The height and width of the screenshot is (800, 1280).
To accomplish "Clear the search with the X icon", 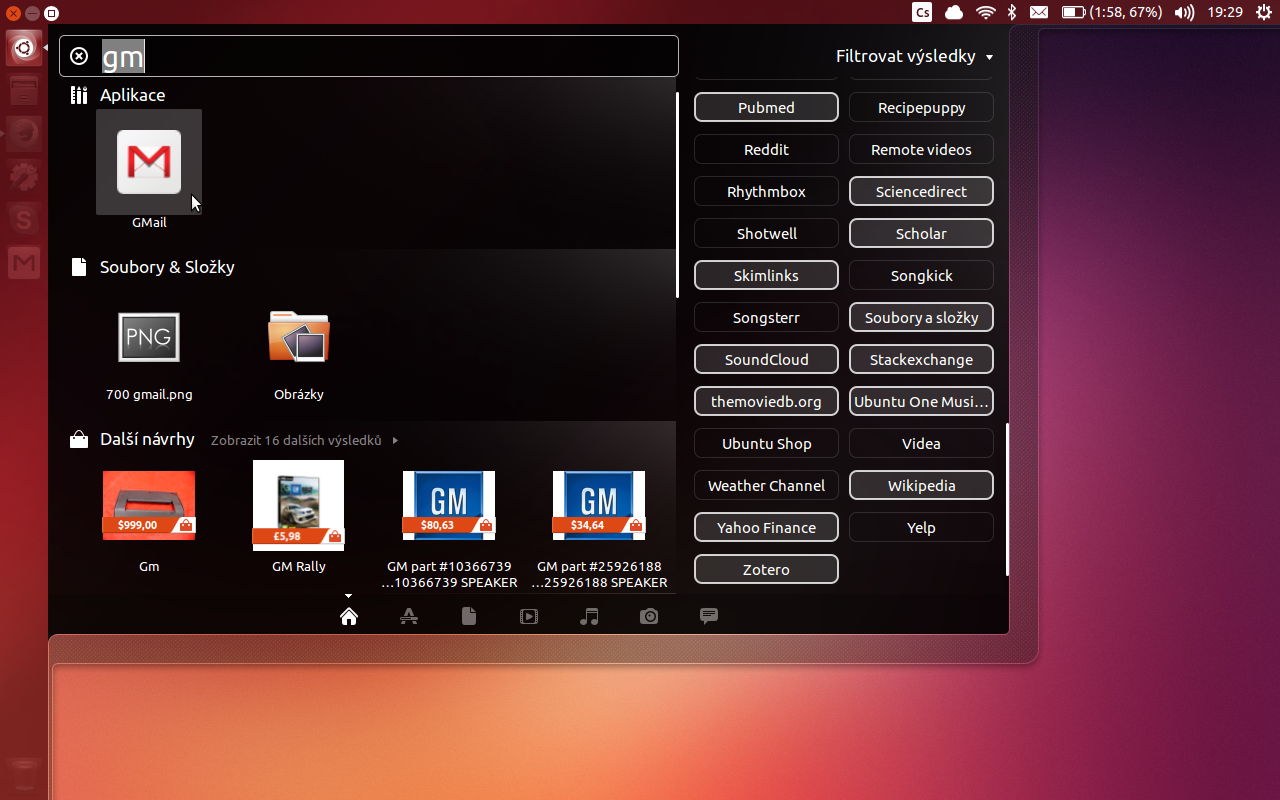I will pyautogui.click(x=80, y=56).
